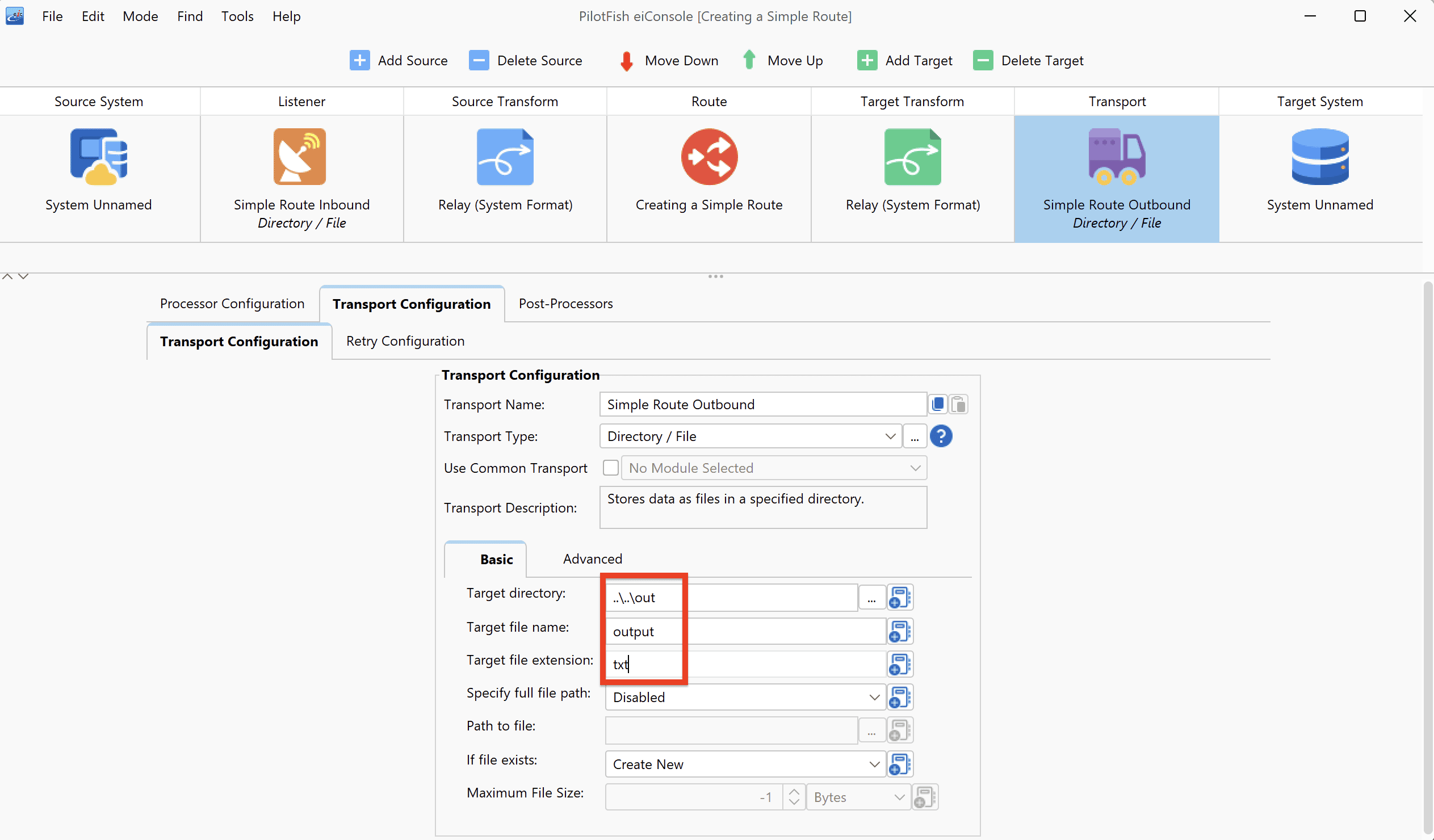Image resolution: width=1434 pixels, height=840 pixels.
Task: Open the If file exists dropdown
Action: click(x=745, y=765)
